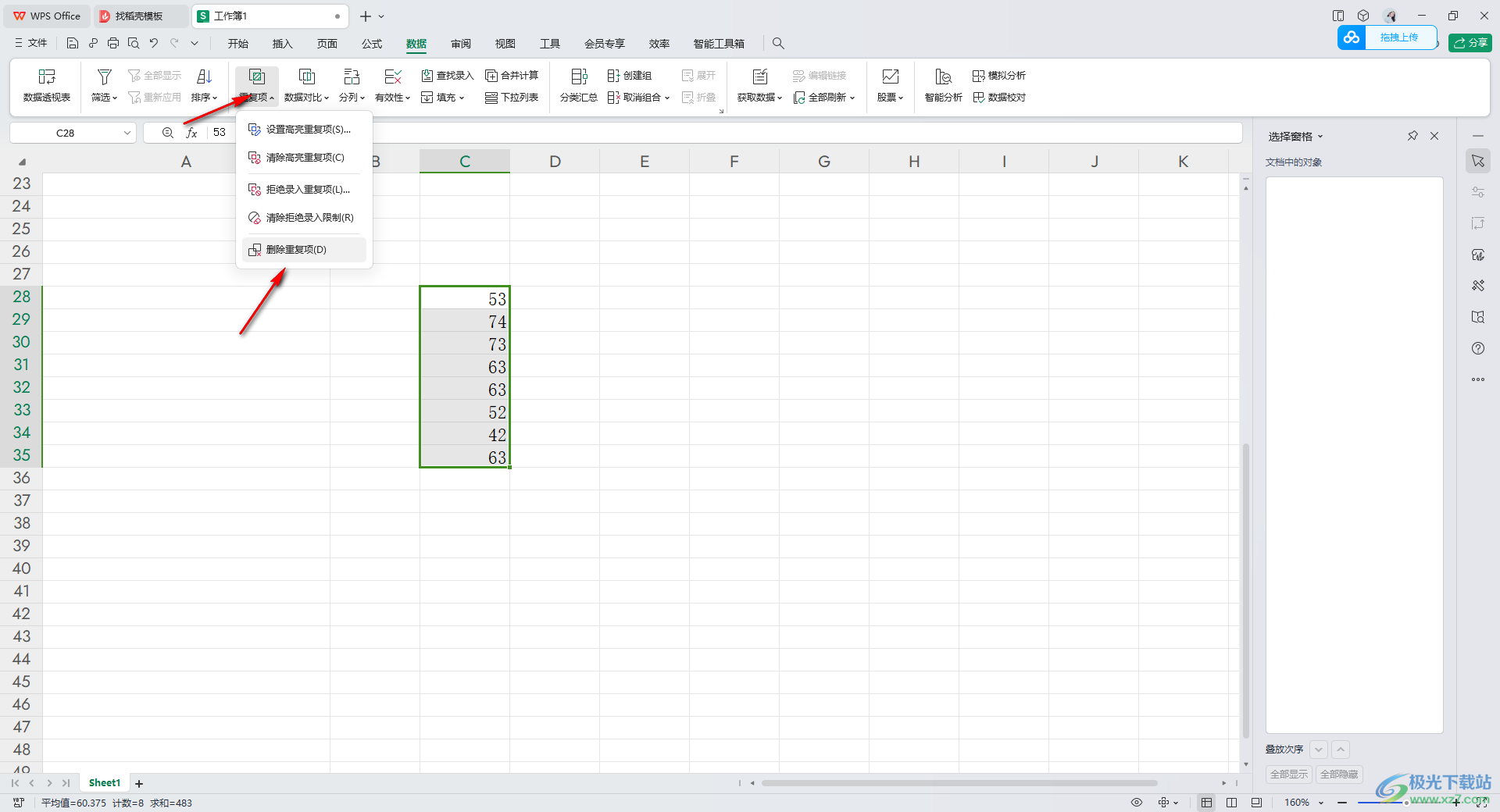The image size is (1500, 812).
Task: Click the save icon in quick access toolbar
Action: 73,43
